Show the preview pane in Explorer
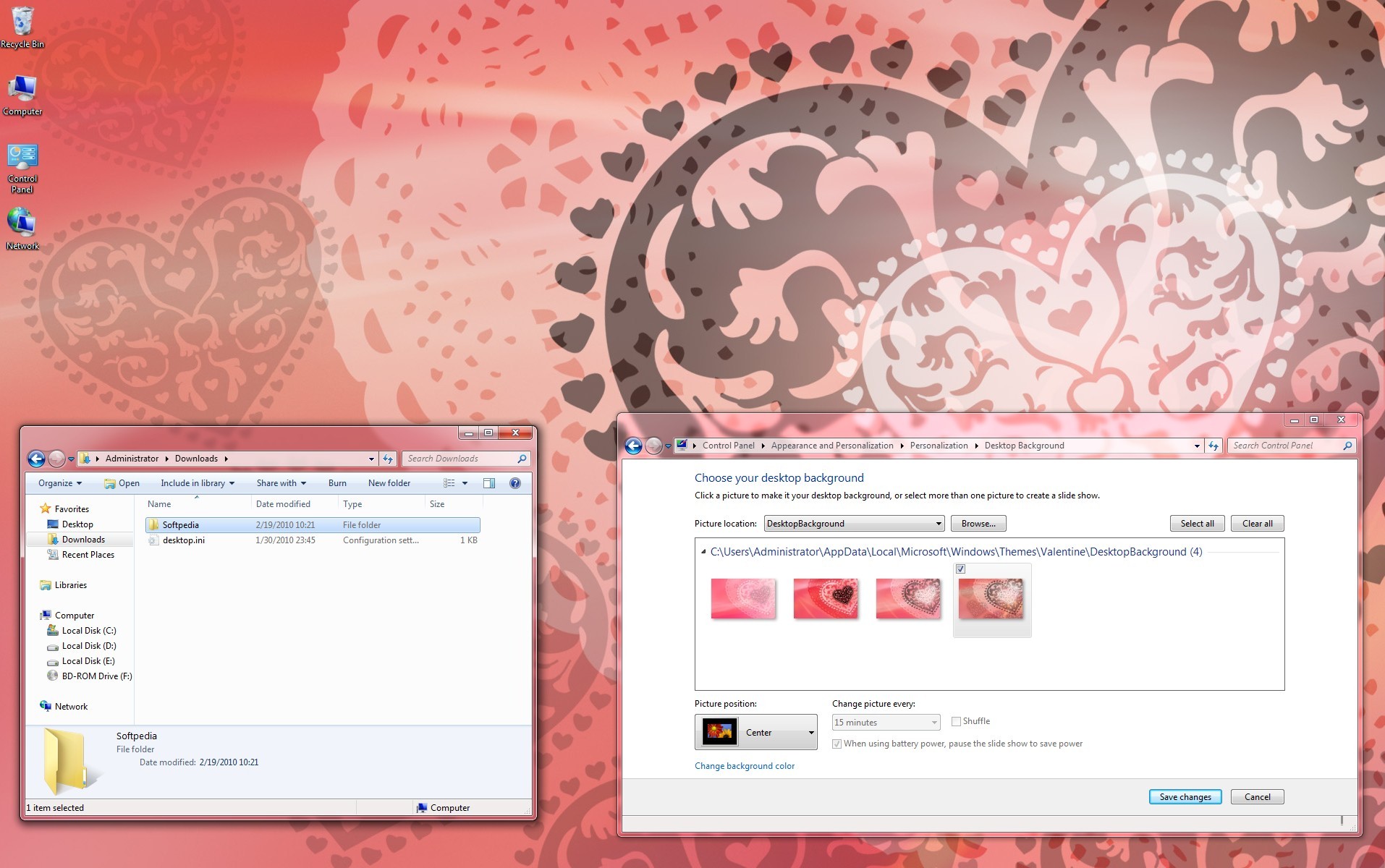This screenshot has height=868, width=1385. coord(489,483)
